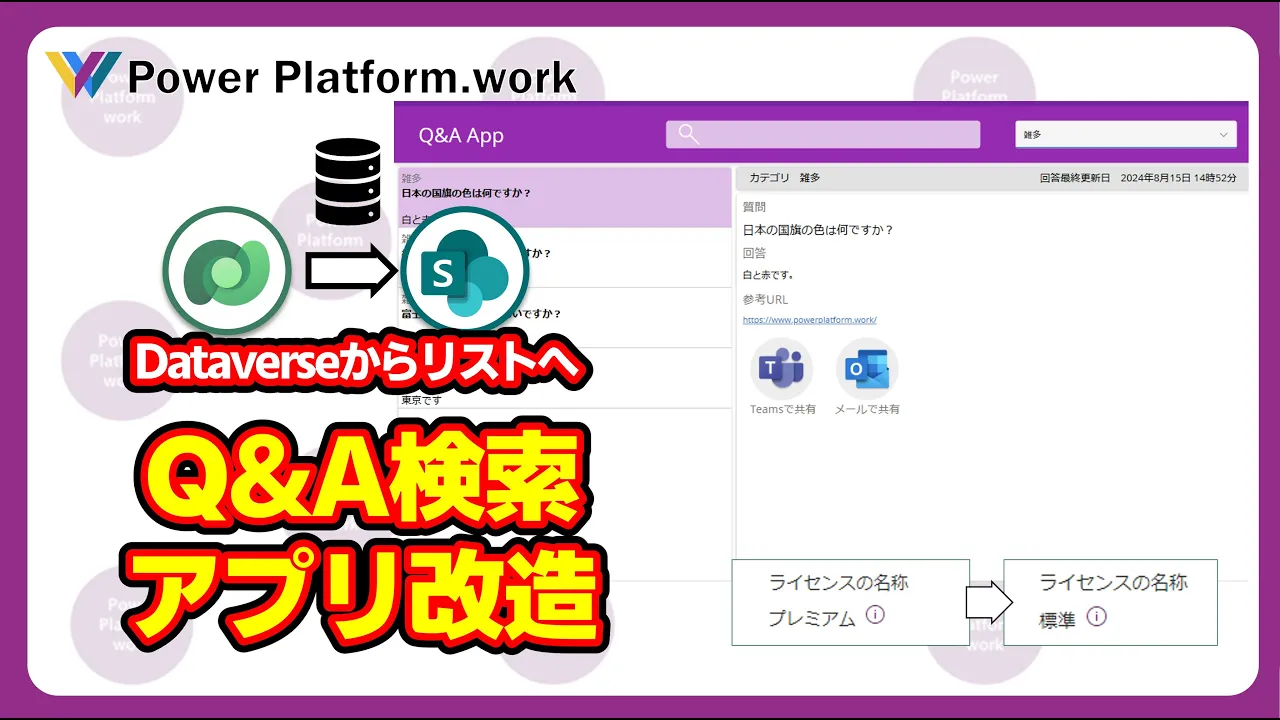
Task: Share via the Outlook mail icon
Action: point(867,369)
